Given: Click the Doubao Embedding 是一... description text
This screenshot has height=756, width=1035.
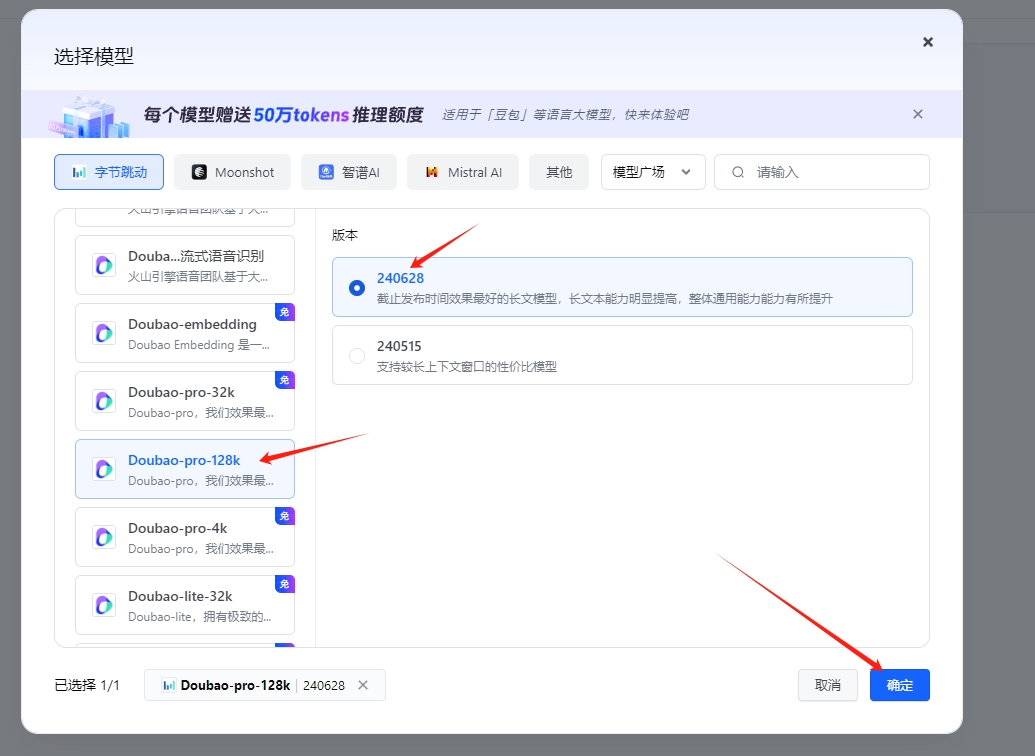Looking at the screenshot, I should (x=199, y=345).
